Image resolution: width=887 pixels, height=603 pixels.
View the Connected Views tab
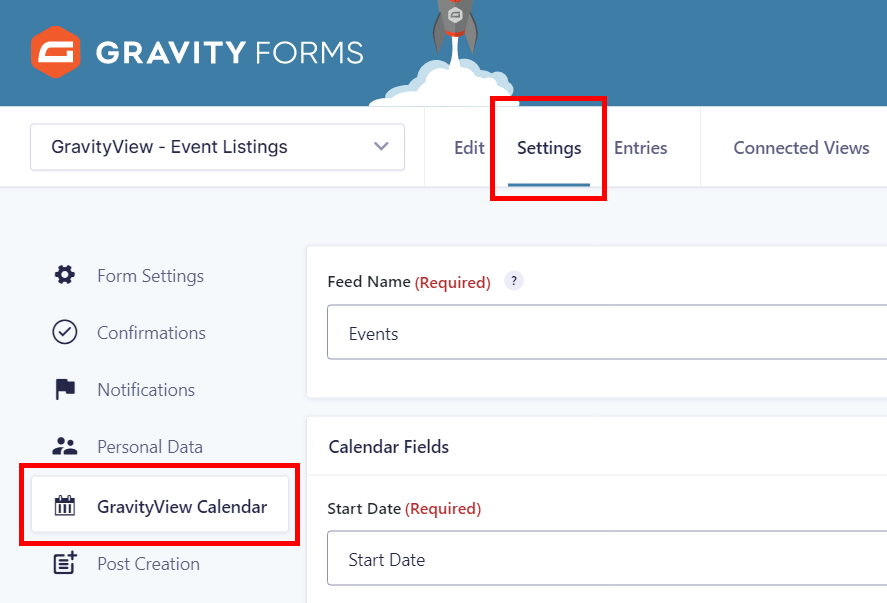(x=801, y=147)
